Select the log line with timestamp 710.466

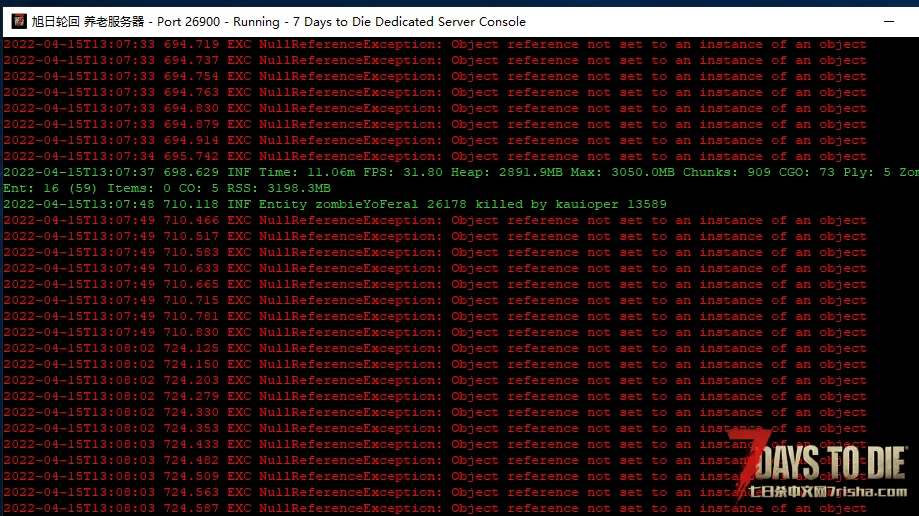pos(435,220)
